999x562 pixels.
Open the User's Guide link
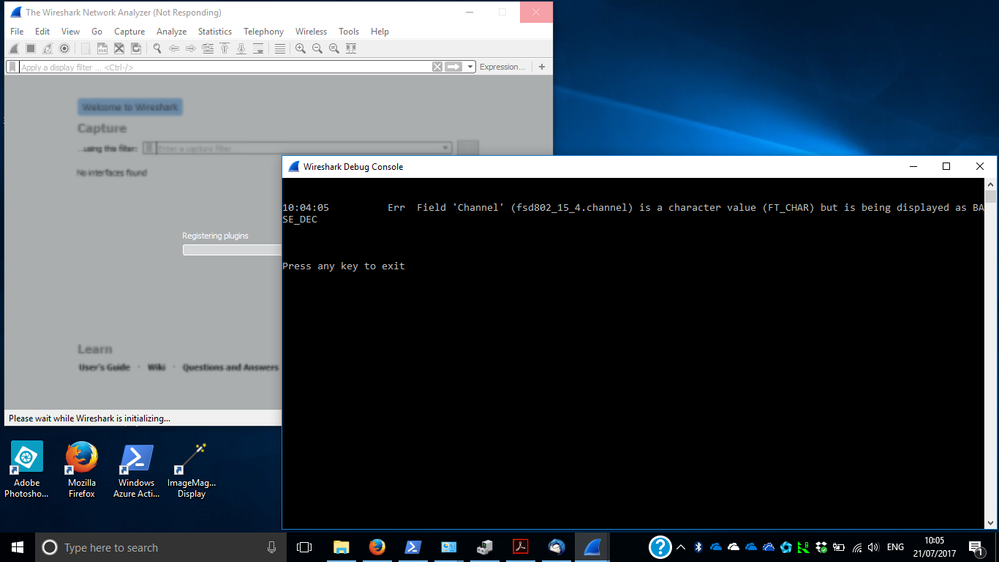point(104,368)
